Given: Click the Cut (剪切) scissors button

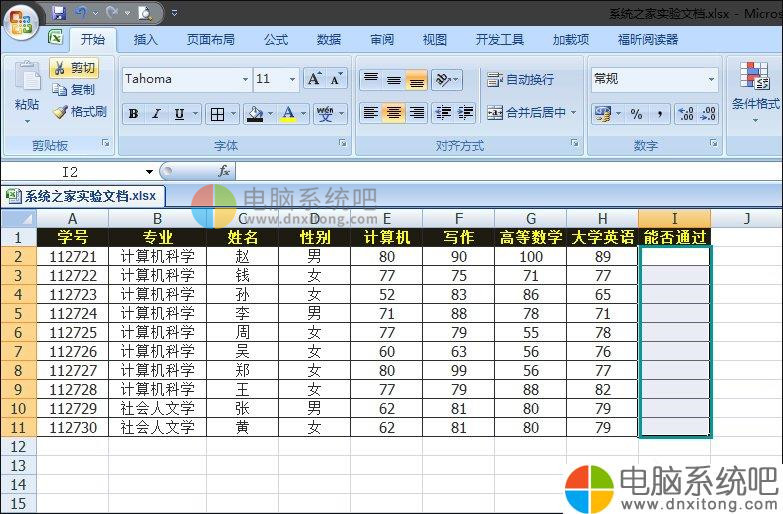Looking at the screenshot, I should [x=74, y=68].
